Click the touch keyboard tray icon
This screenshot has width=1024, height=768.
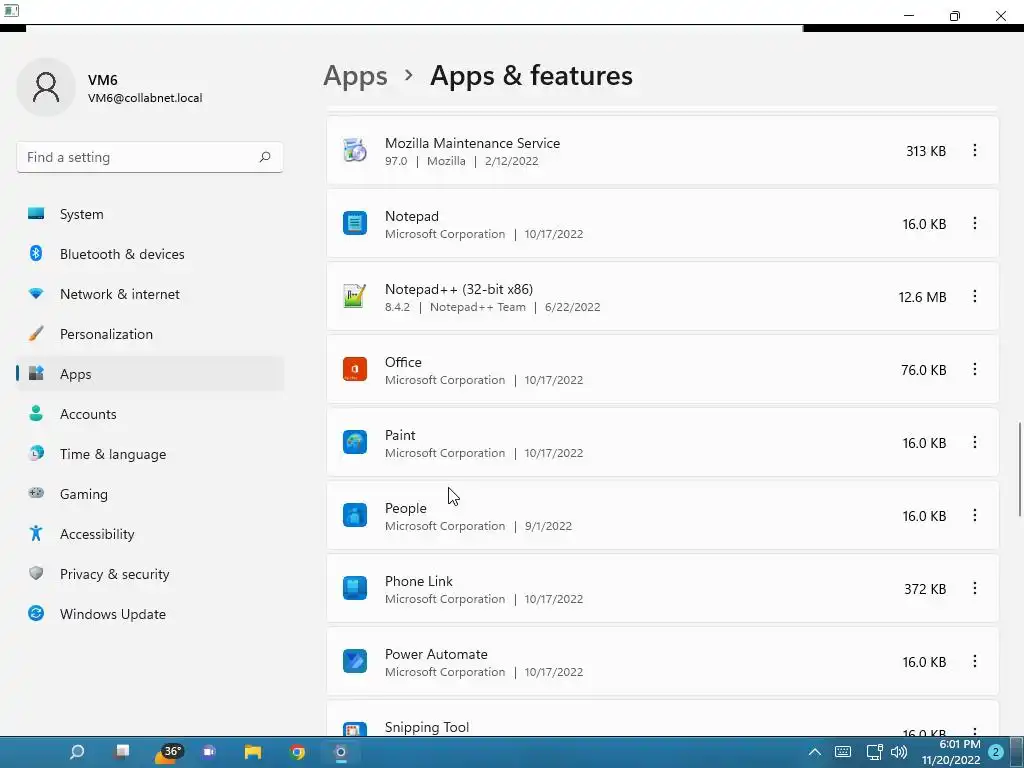[843, 752]
